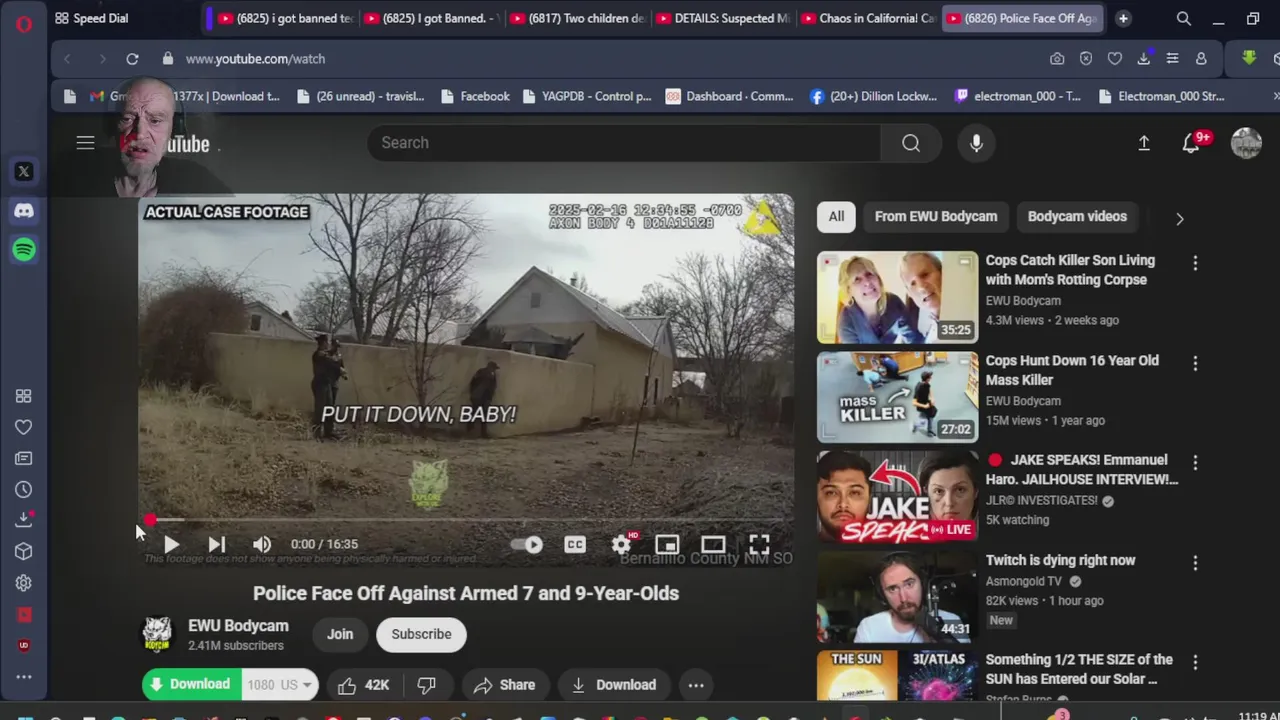This screenshot has width=1280, height=720.
Task: Open sidebar three-dots more options
Action: (x=24, y=677)
